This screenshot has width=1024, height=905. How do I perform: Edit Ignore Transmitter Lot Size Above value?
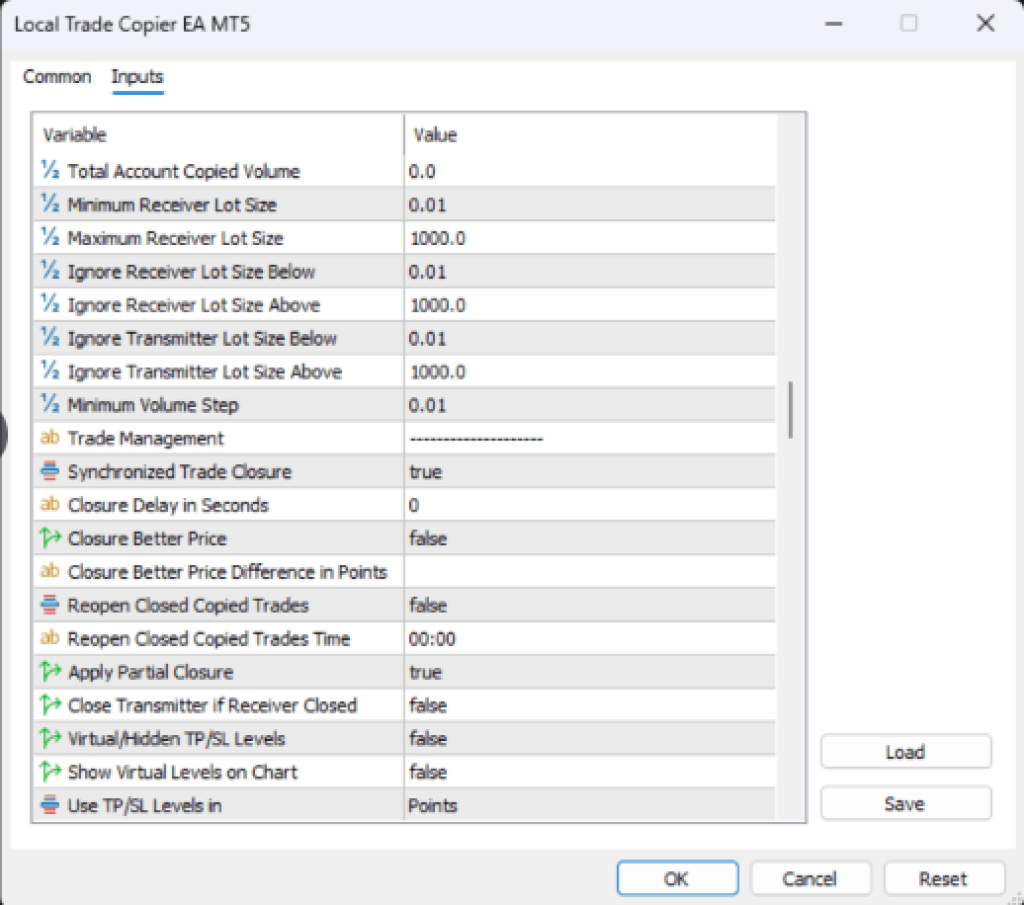590,372
